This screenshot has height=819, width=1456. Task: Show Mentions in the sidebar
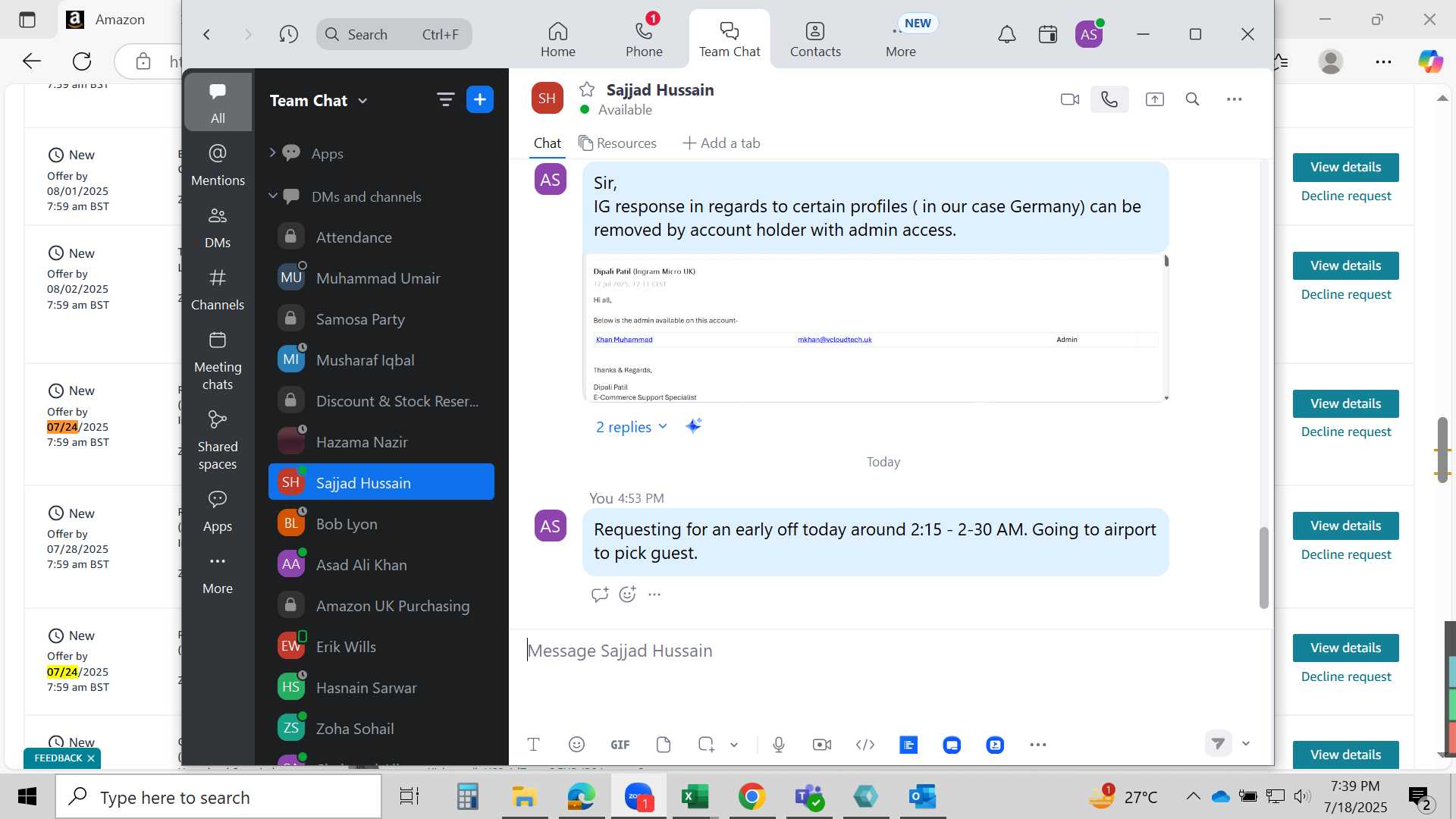[218, 166]
